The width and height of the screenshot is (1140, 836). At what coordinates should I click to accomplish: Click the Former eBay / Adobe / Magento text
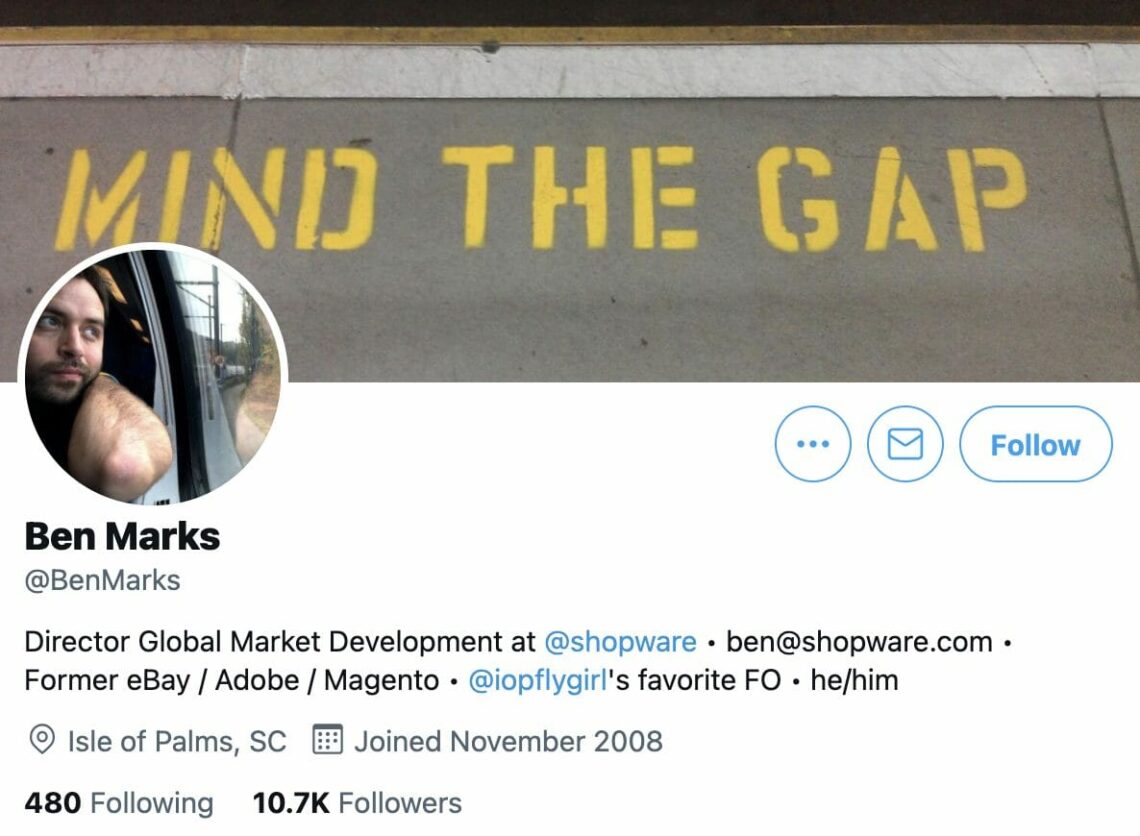click(232, 680)
